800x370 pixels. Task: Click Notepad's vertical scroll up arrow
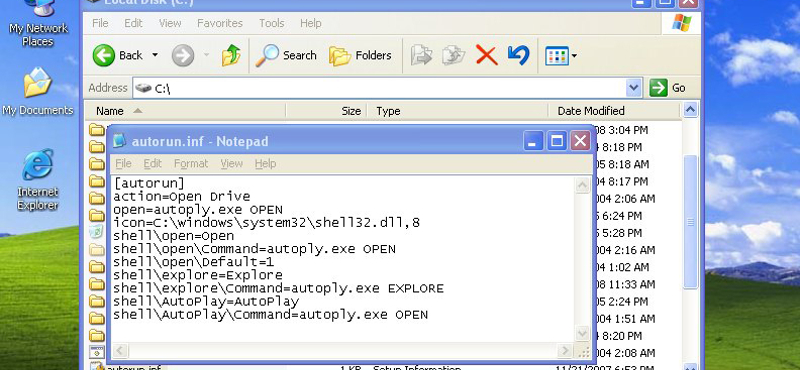[x=582, y=185]
